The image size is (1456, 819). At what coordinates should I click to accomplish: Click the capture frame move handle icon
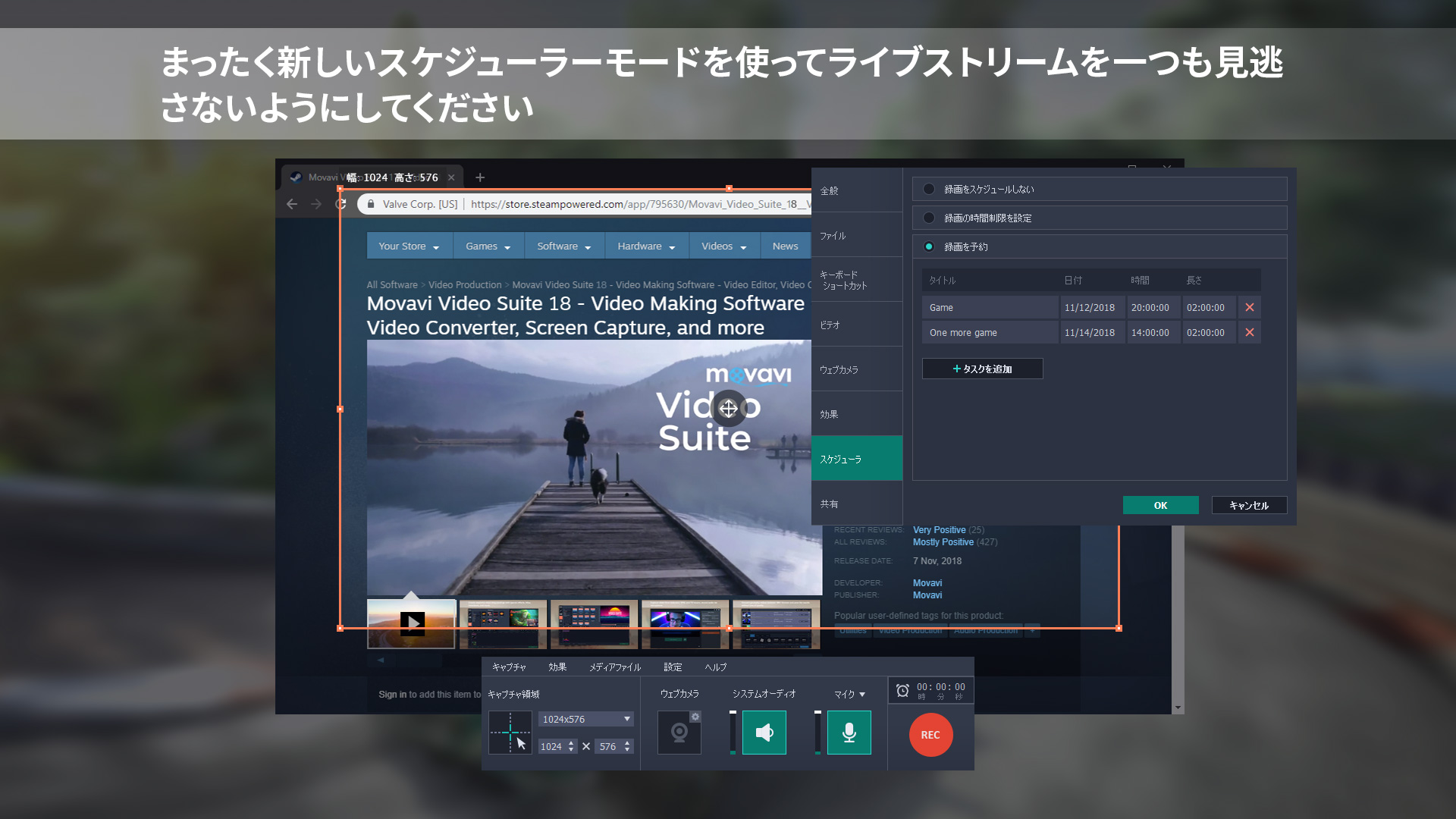pos(729,409)
